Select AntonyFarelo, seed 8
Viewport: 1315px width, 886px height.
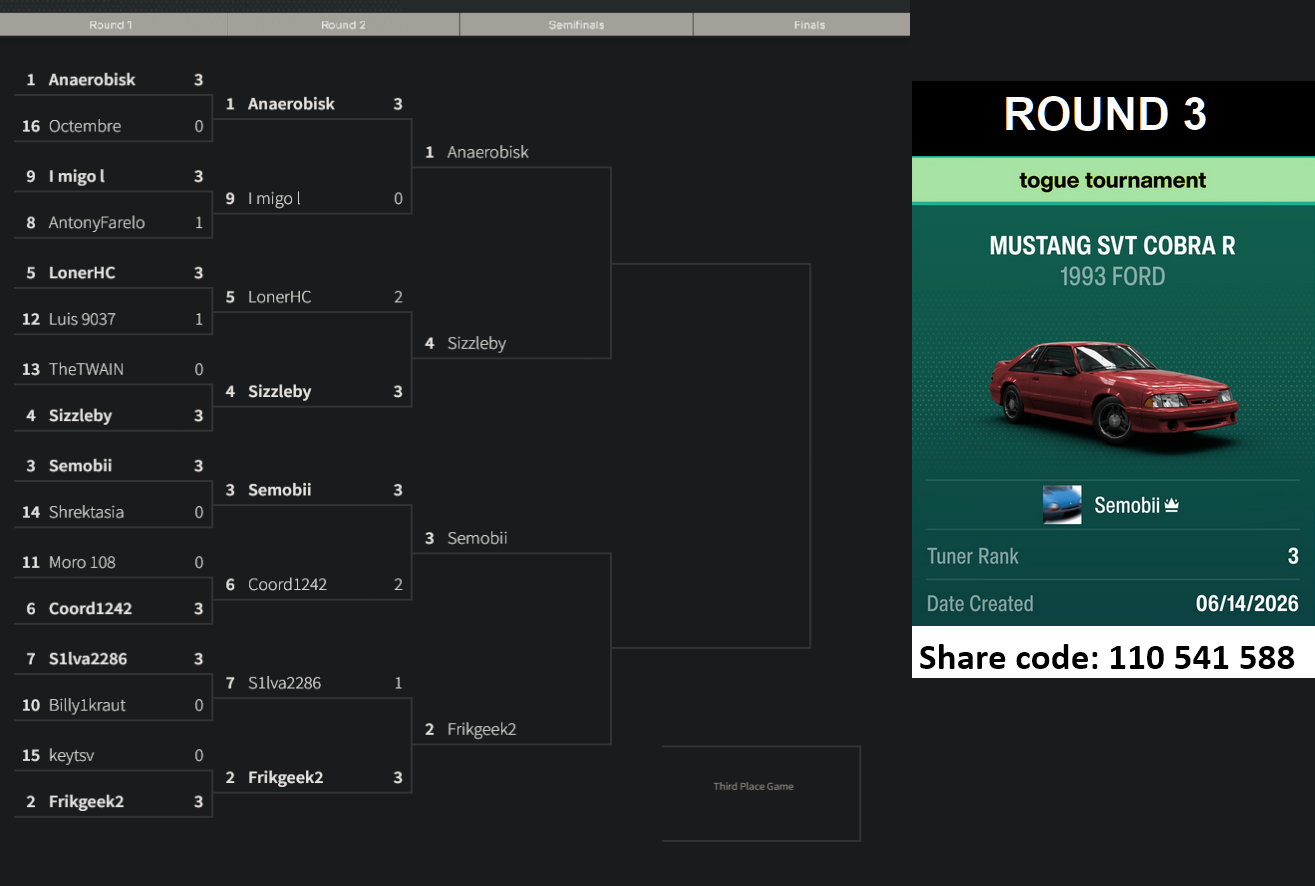click(x=97, y=223)
